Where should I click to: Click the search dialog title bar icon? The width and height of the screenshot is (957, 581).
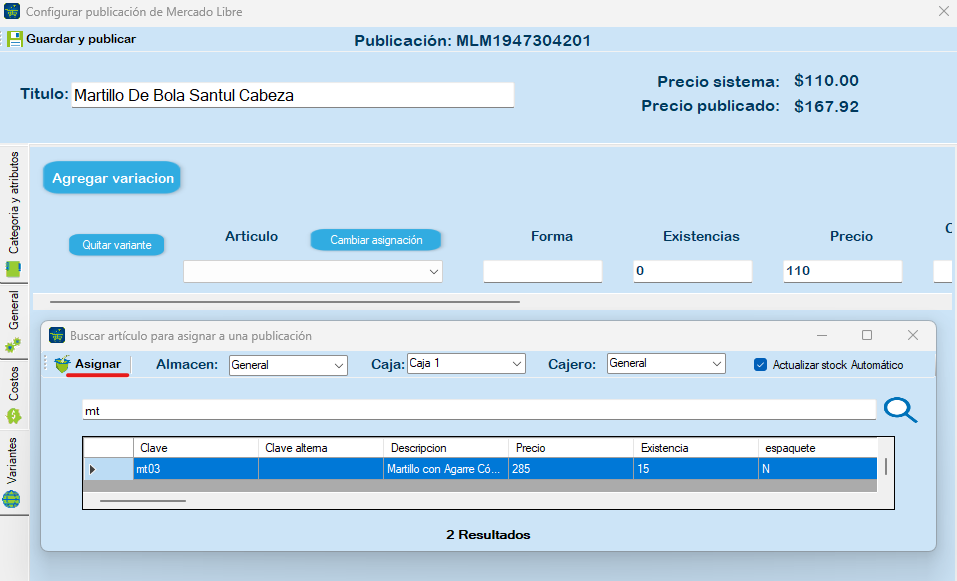click(x=56, y=336)
